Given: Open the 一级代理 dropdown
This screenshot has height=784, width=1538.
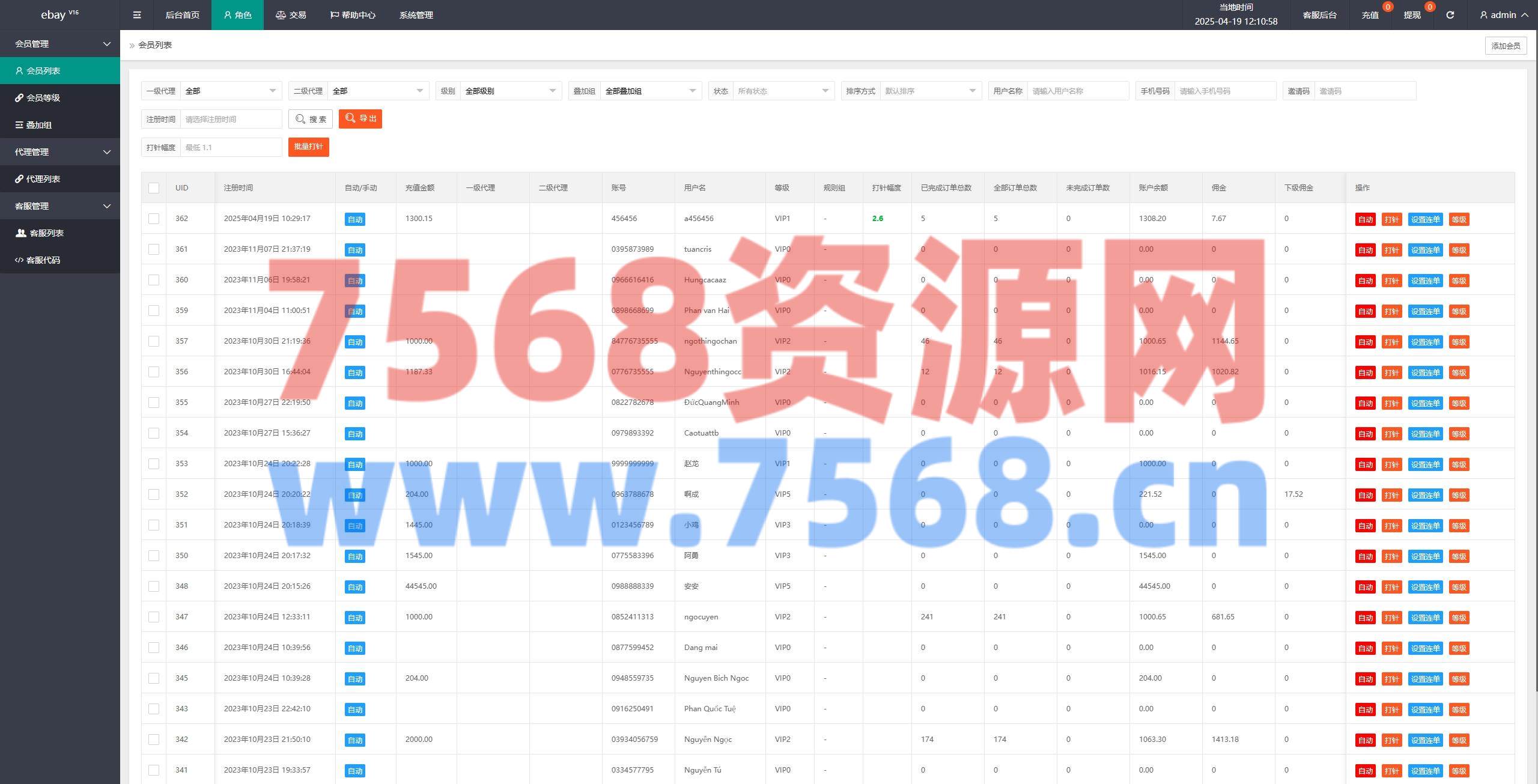Looking at the screenshot, I should coord(231,91).
